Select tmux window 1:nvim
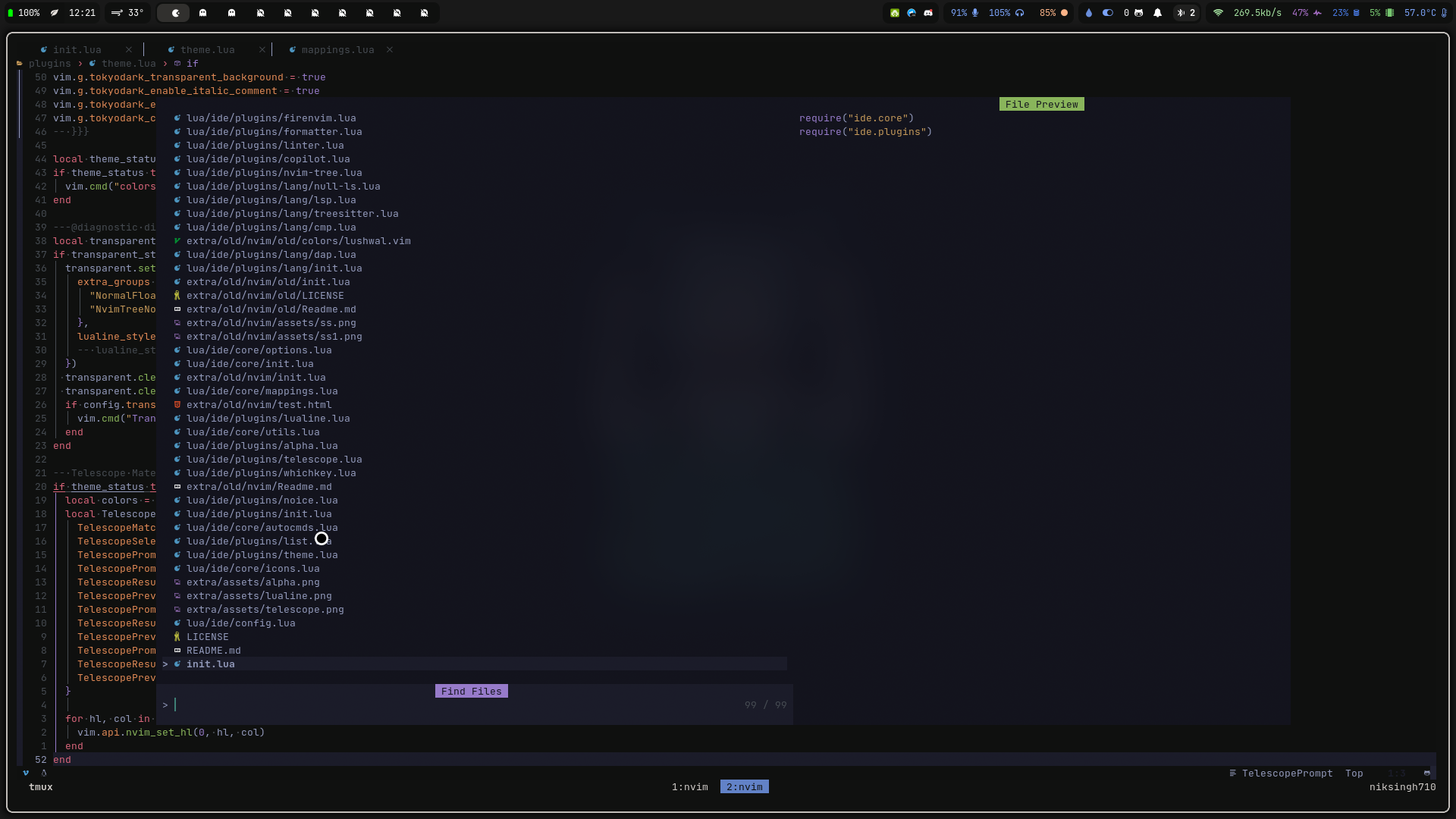The height and width of the screenshot is (819, 1456). click(x=689, y=787)
